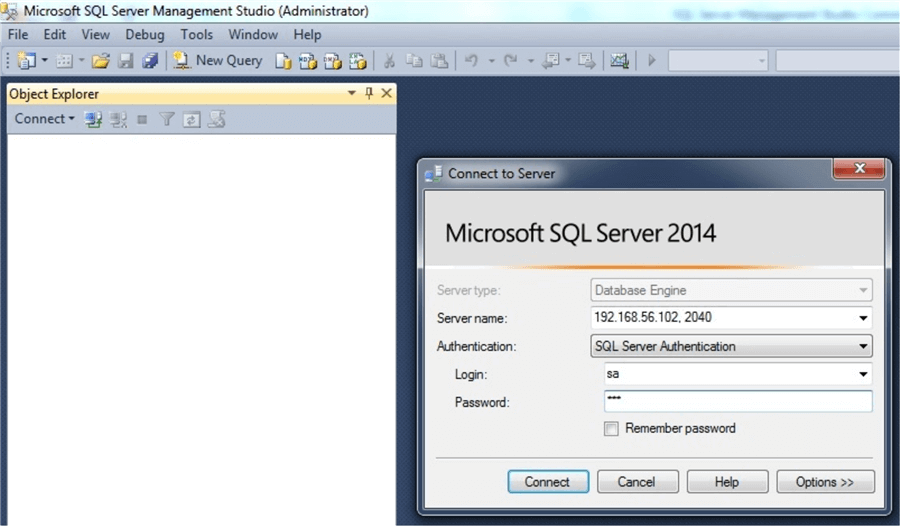Click the Start Debugging play icon
The width and height of the screenshot is (900, 526).
pyautogui.click(x=651, y=60)
